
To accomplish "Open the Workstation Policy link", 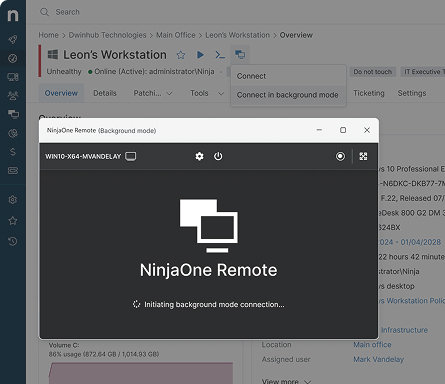I will tap(412, 301).
